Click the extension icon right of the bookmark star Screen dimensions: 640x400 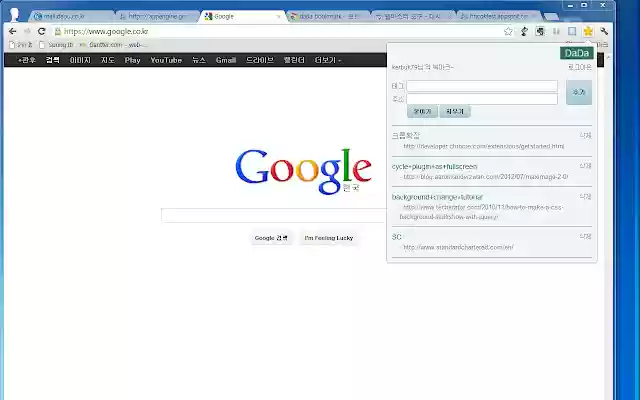click(524, 31)
